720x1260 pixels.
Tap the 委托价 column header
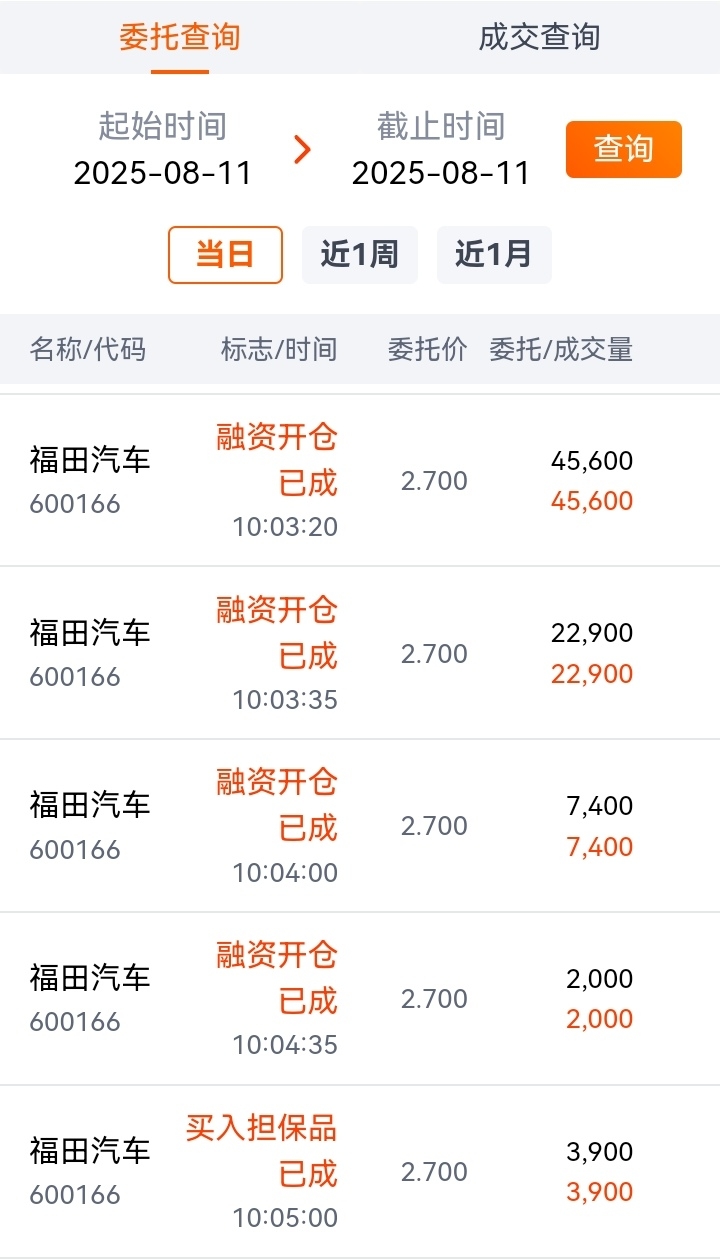tap(427, 349)
